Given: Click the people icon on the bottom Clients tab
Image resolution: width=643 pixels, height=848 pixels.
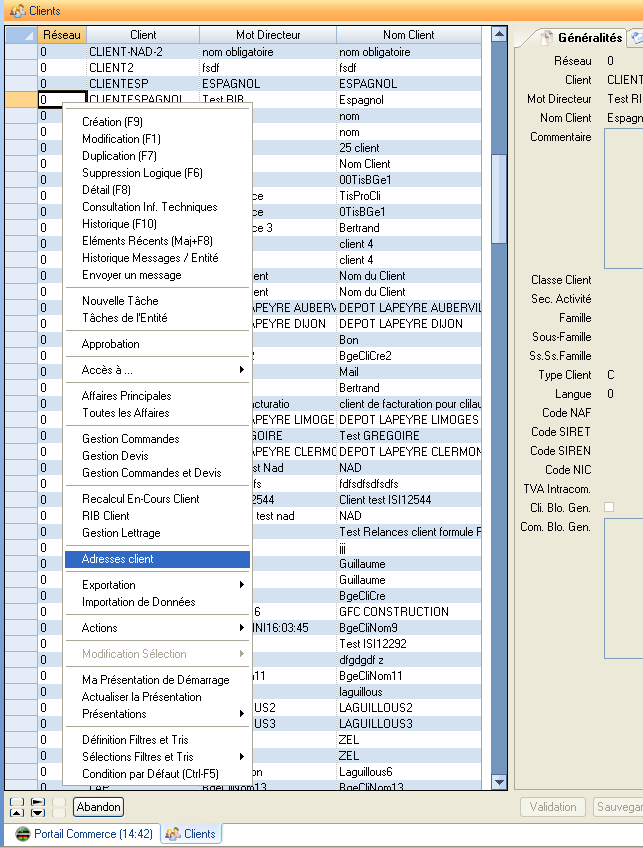Looking at the screenshot, I should (173, 834).
